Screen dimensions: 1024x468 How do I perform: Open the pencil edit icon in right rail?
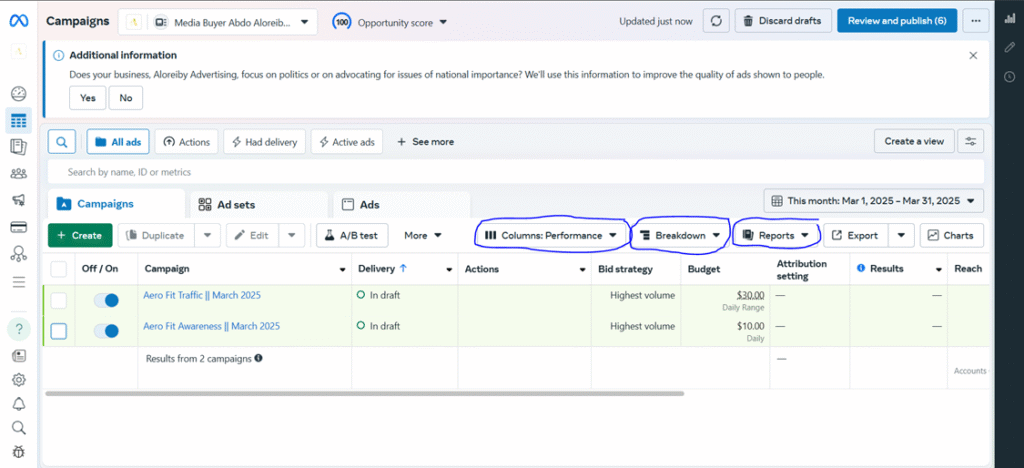click(1010, 47)
